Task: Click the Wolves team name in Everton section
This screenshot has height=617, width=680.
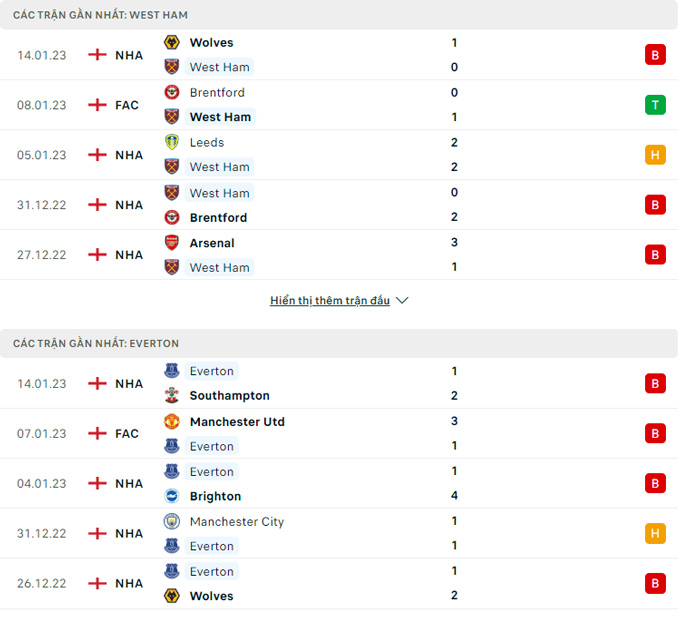Action: pyautogui.click(x=211, y=596)
